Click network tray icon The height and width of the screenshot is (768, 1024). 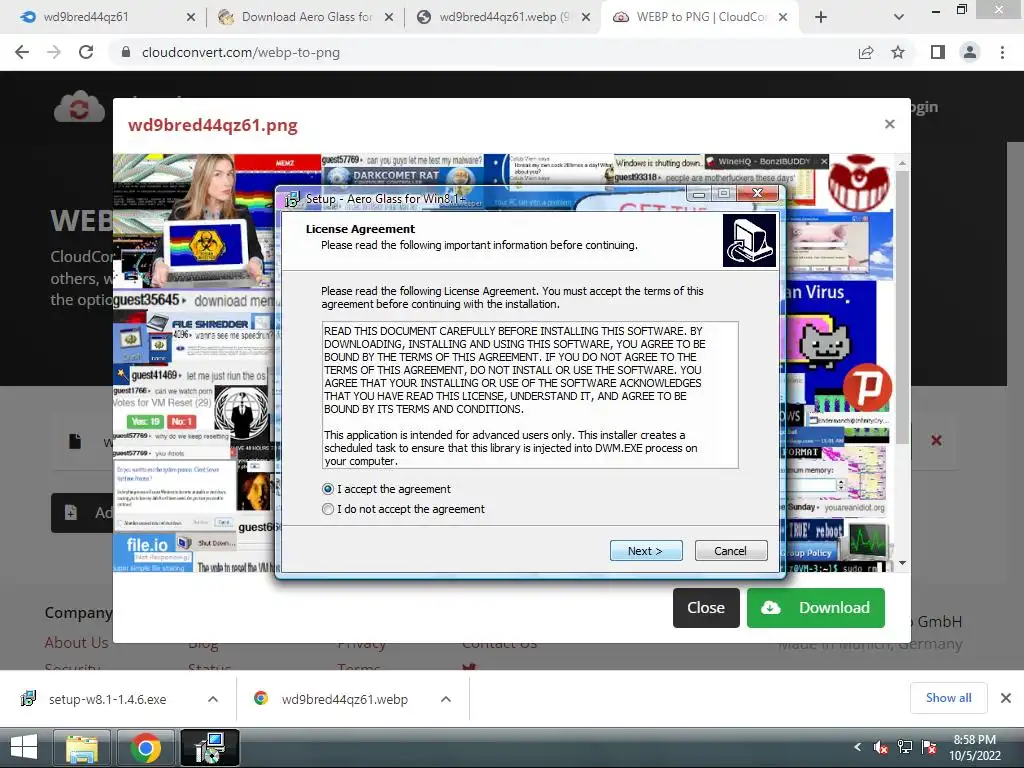pyautogui.click(x=904, y=747)
